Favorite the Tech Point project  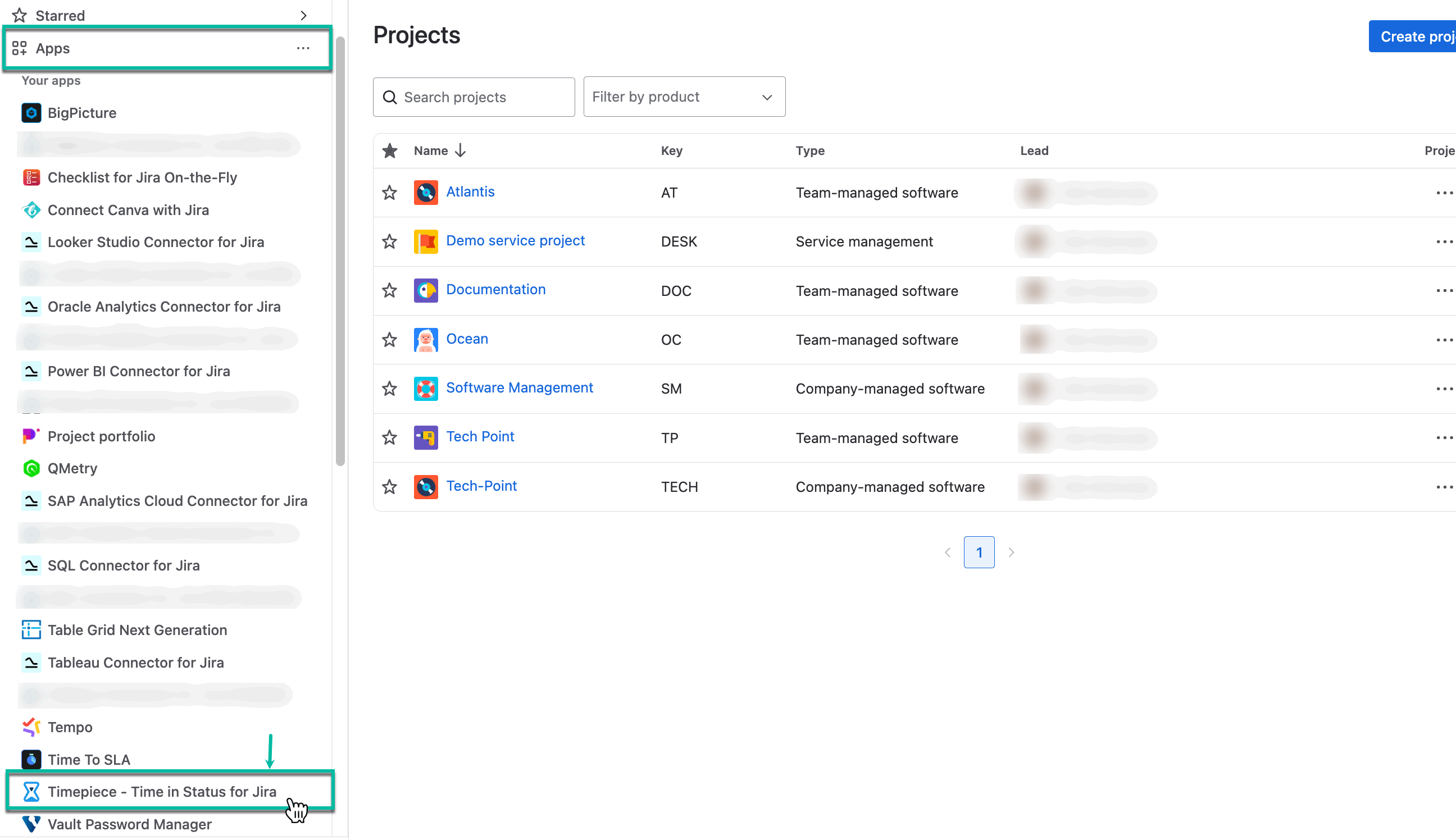(389, 437)
